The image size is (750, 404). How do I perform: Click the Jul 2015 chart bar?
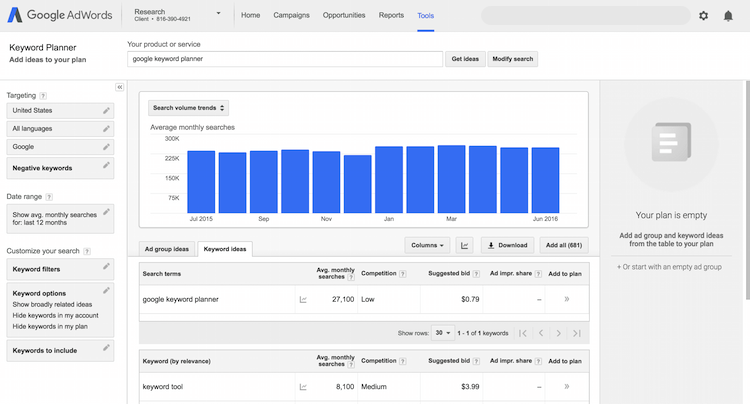[x=201, y=182]
